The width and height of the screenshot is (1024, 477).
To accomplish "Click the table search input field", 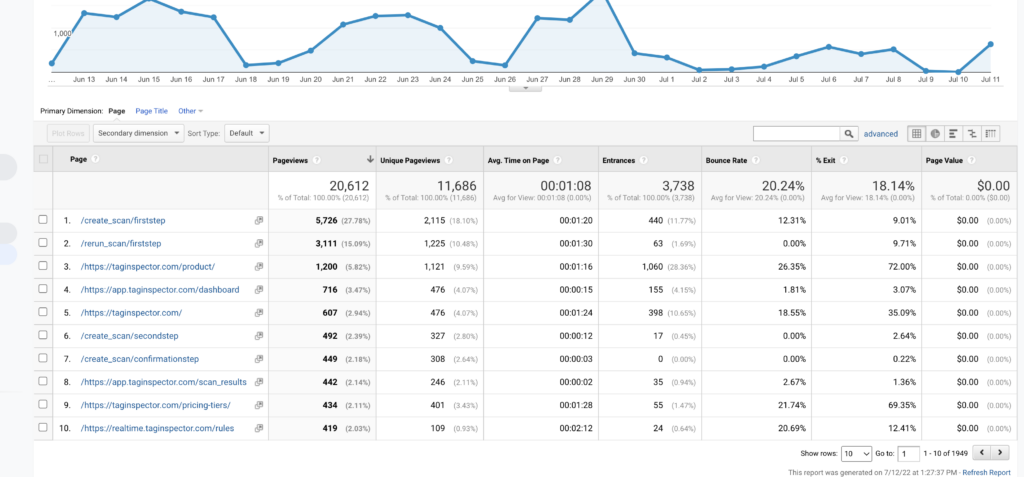I will click(796, 133).
